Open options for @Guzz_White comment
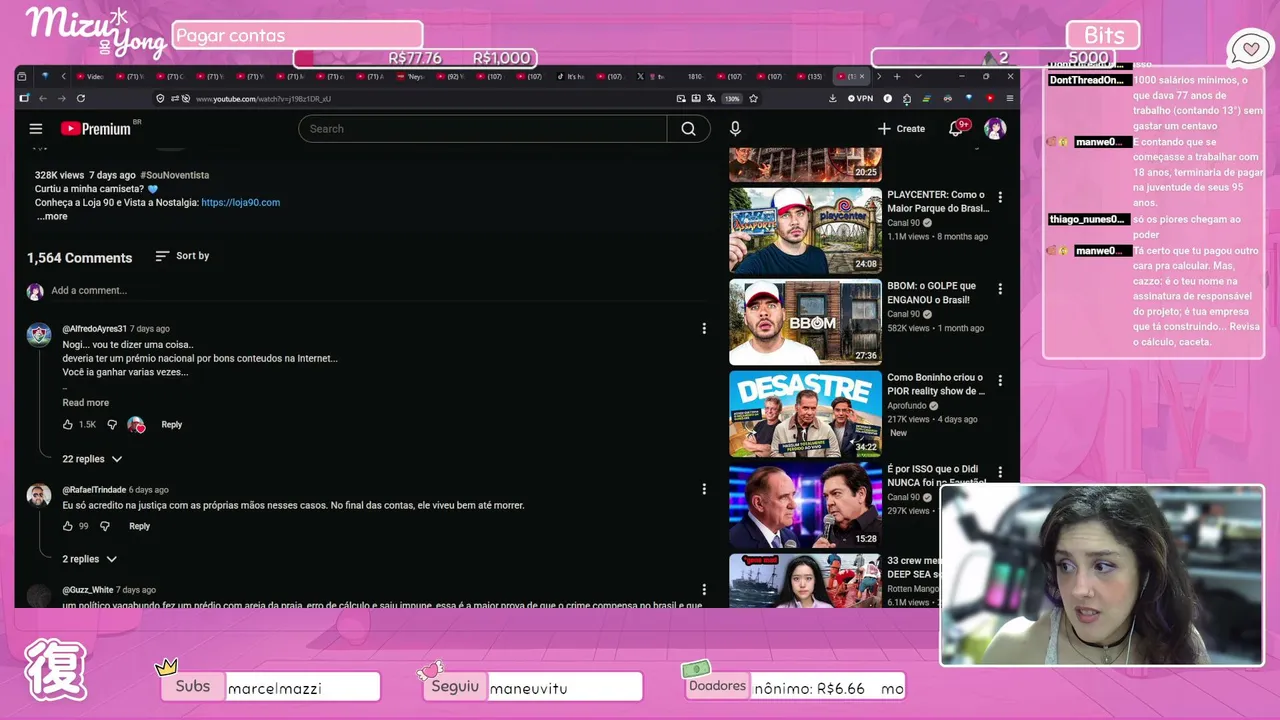This screenshot has height=720, width=1280. pyautogui.click(x=704, y=590)
